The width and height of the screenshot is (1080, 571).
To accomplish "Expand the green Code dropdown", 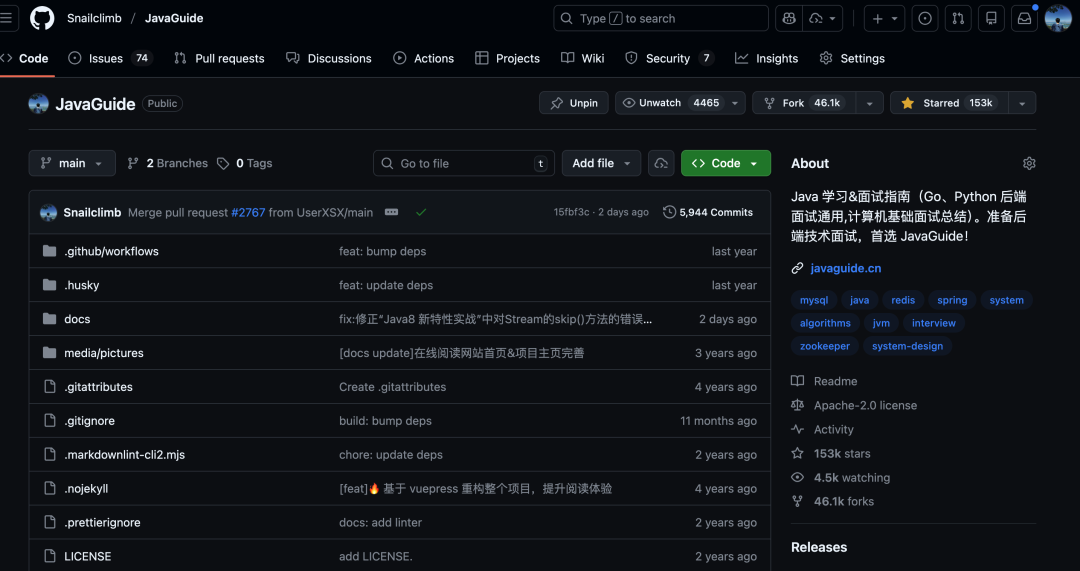I will (725, 163).
